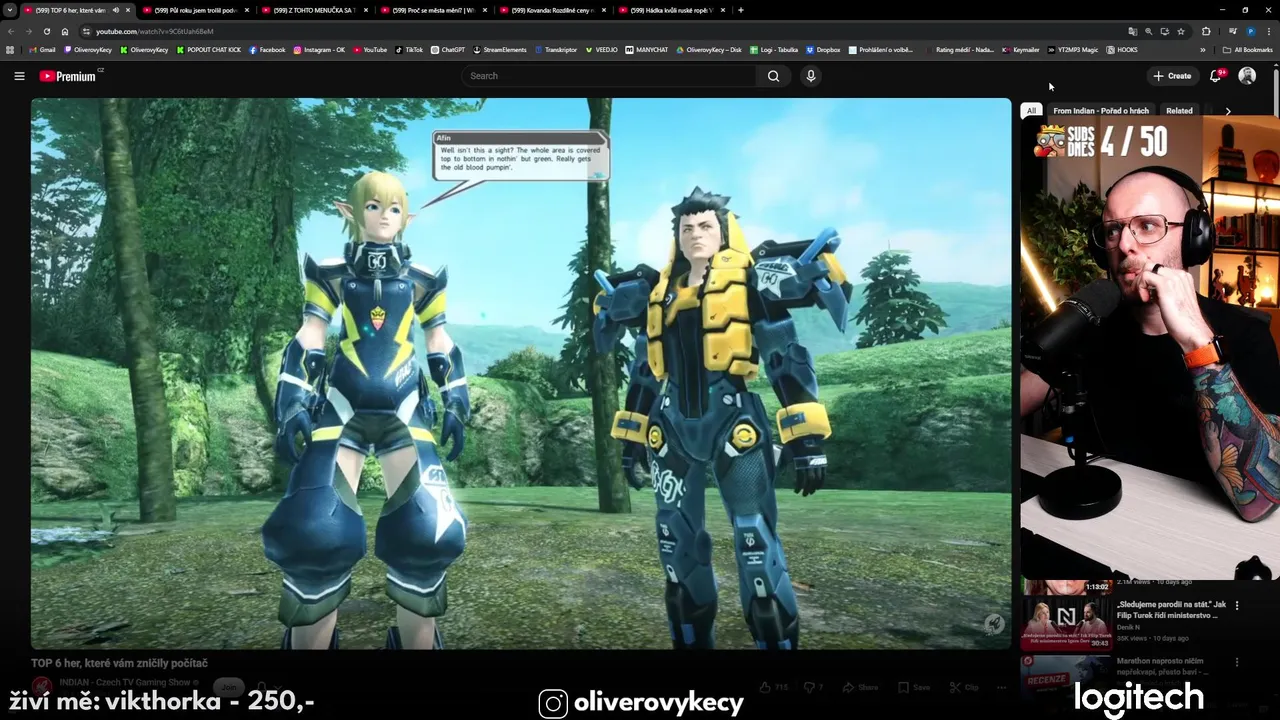Go back in browser history

pos(11,31)
